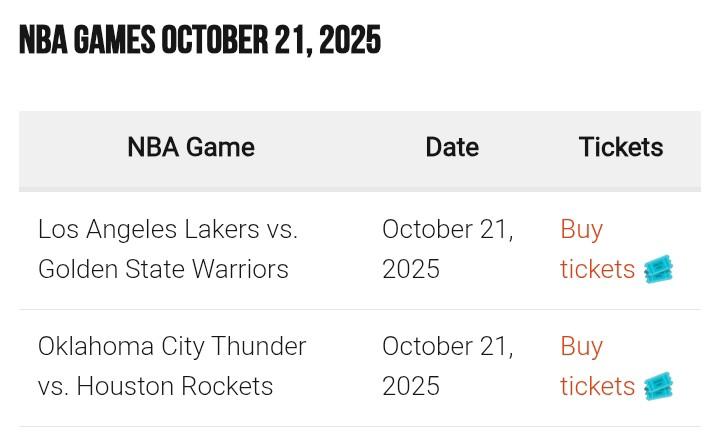Viewport: 720px width, 438px height.
Task: Select the Tickets column header
Action: pyautogui.click(x=621, y=148)
